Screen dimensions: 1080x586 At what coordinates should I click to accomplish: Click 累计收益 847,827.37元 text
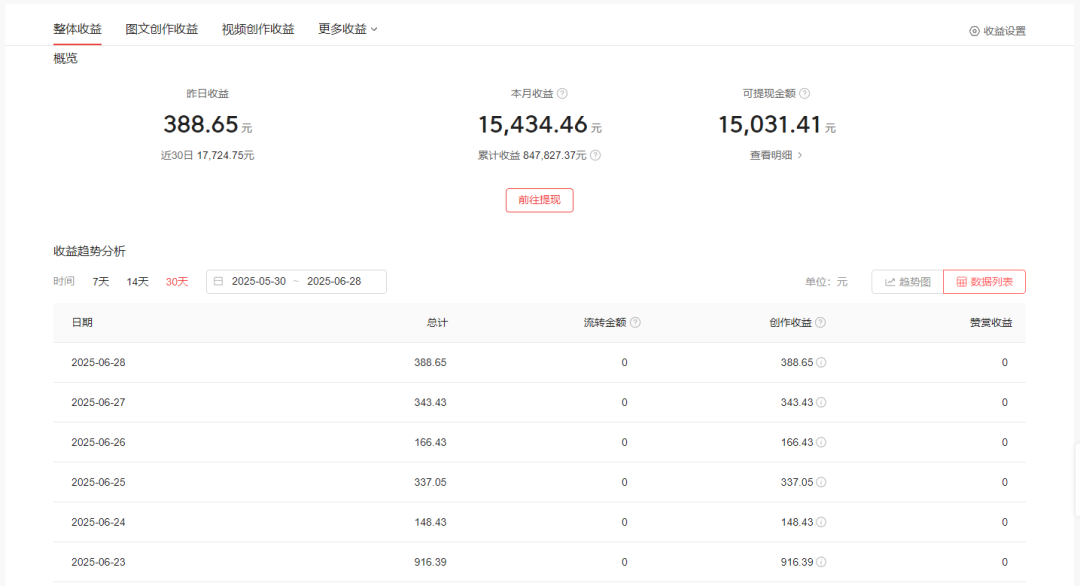click(532, 156)
